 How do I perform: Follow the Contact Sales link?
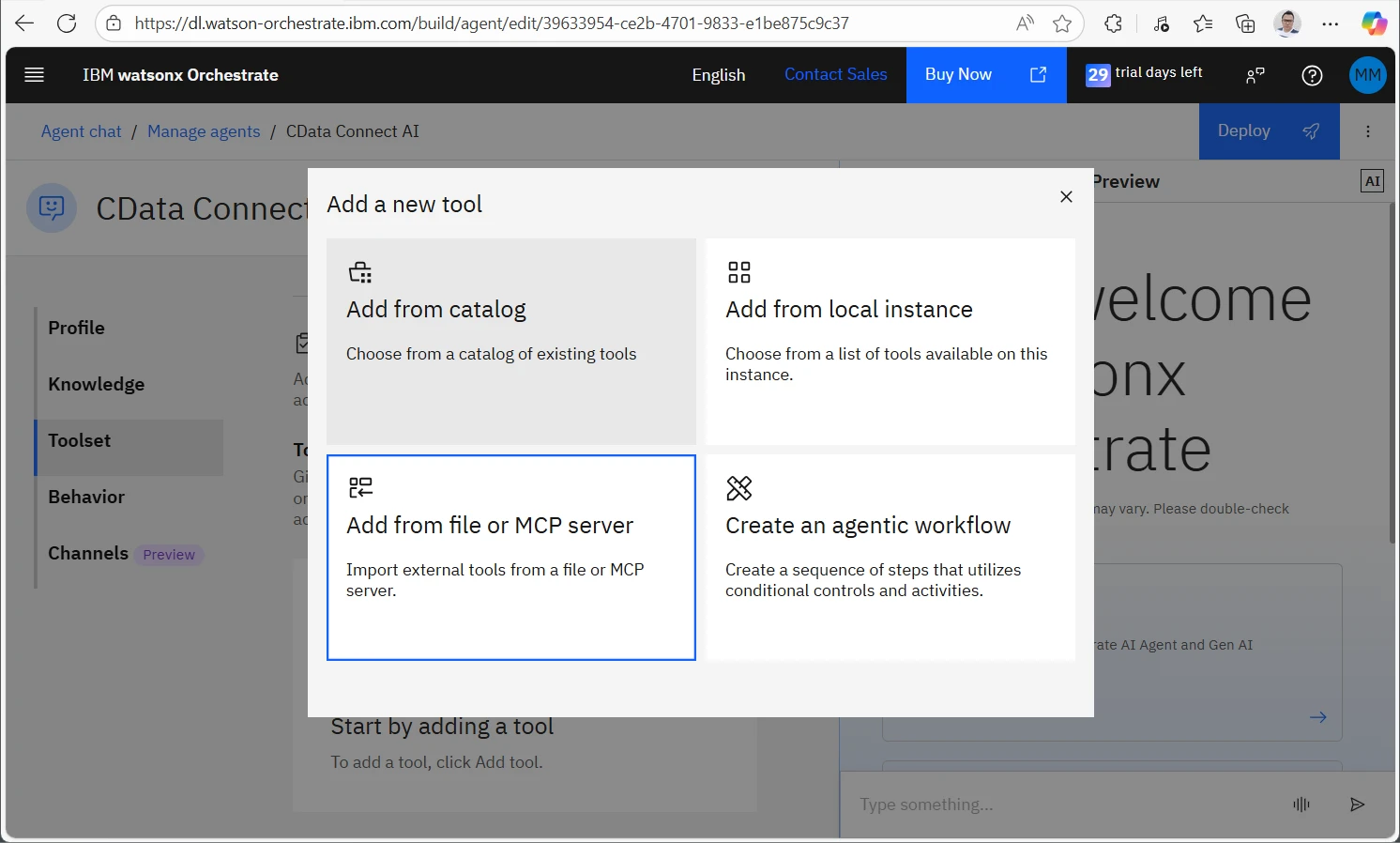coord(835,74)
